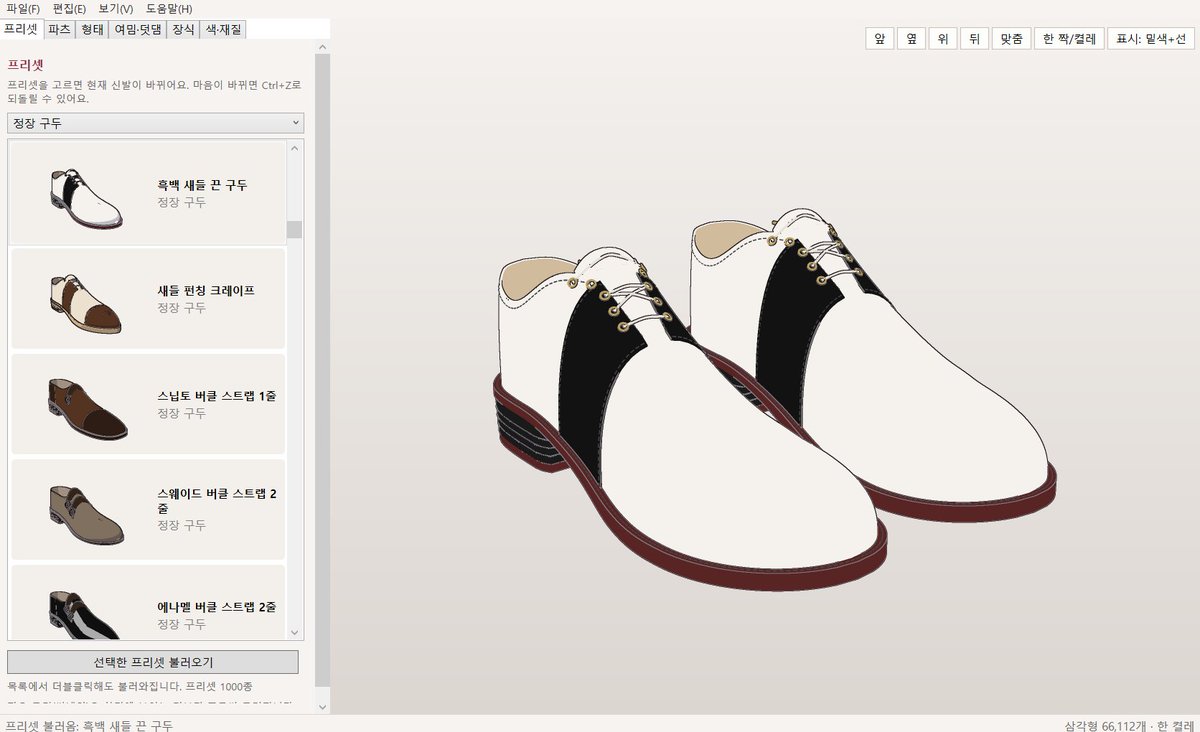This screenshot has width=1200, height=732.
Task: Switch to side view with 옆 button
Action: tap(910, 39)
